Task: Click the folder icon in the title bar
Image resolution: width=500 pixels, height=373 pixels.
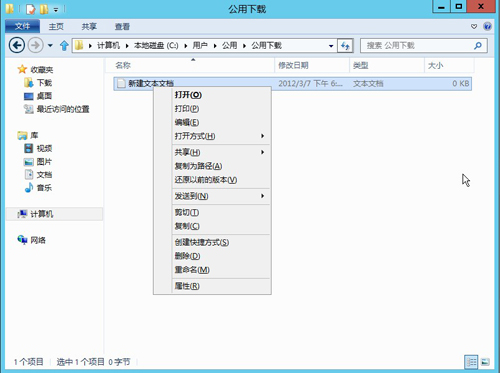Action: tap(10, 9)
